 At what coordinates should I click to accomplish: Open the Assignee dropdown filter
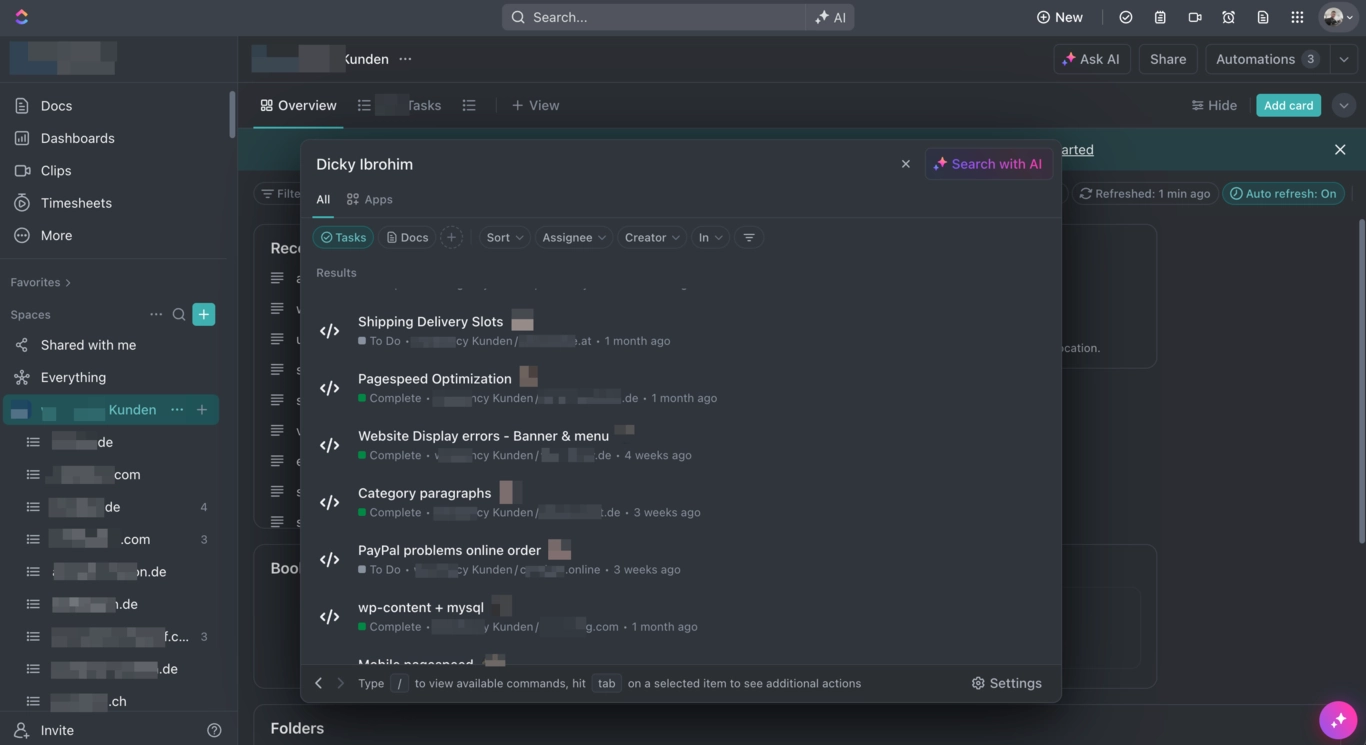tap(574, 237)
